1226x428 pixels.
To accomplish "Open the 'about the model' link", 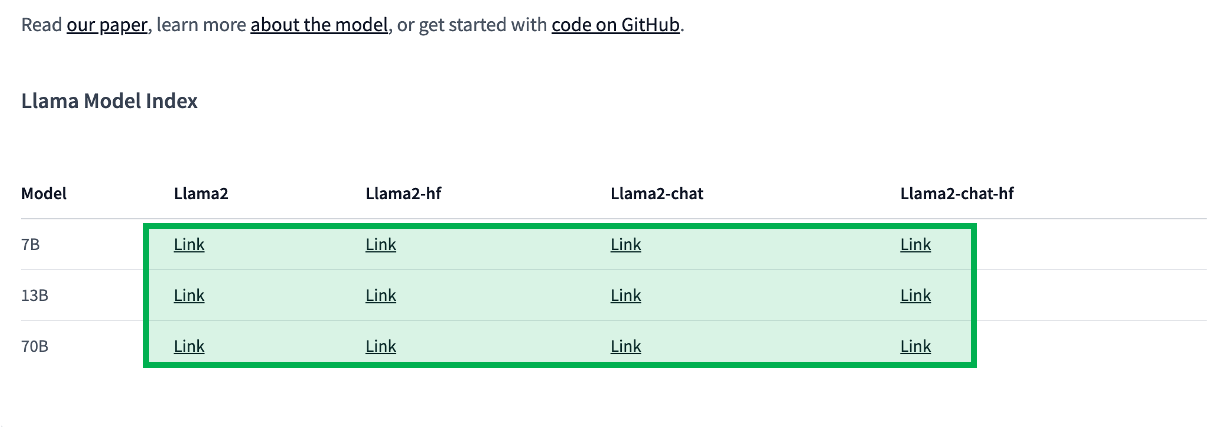I will coord(319,25).
